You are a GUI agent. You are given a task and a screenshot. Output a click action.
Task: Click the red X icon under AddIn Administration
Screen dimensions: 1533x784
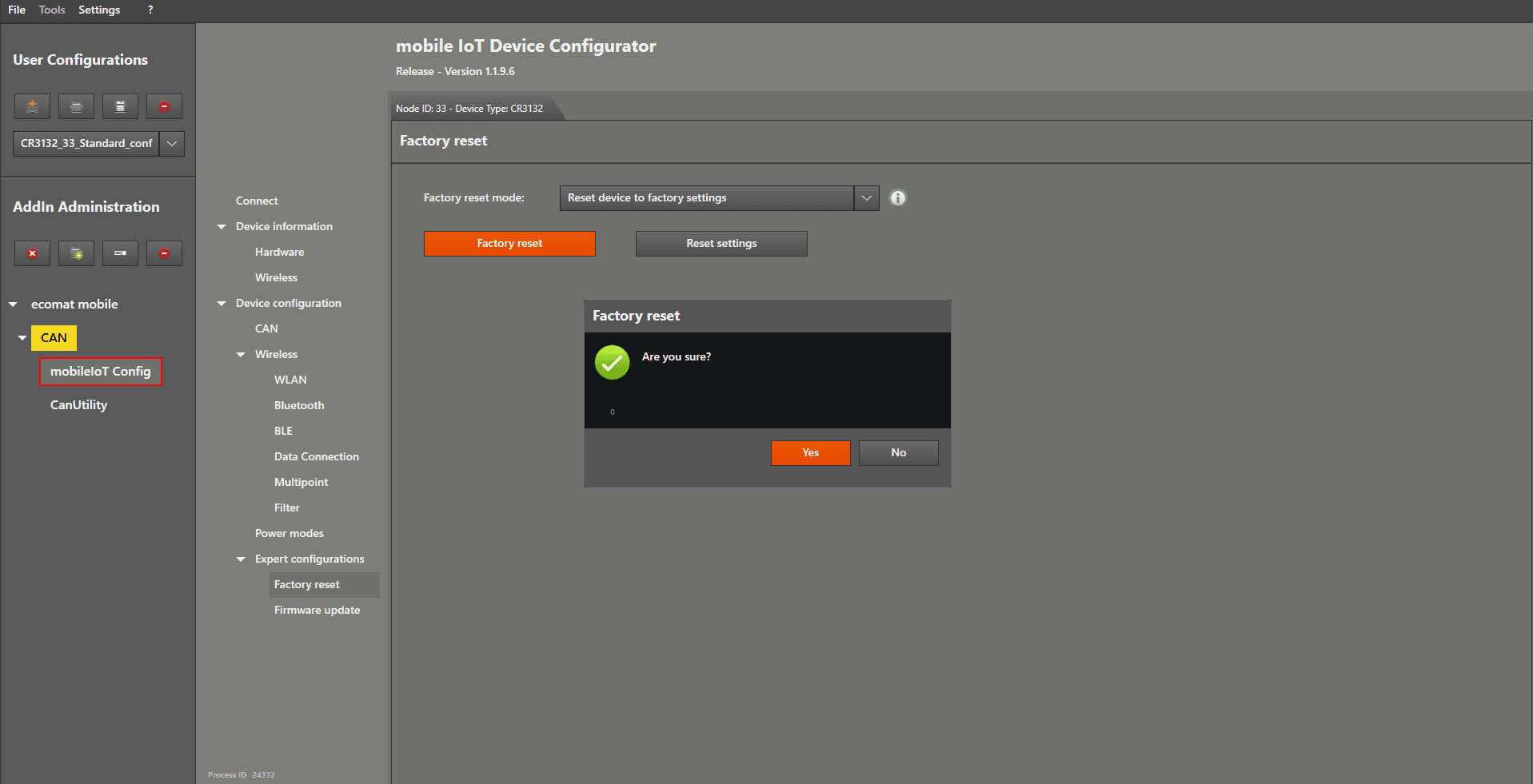[x=32, y=253]
